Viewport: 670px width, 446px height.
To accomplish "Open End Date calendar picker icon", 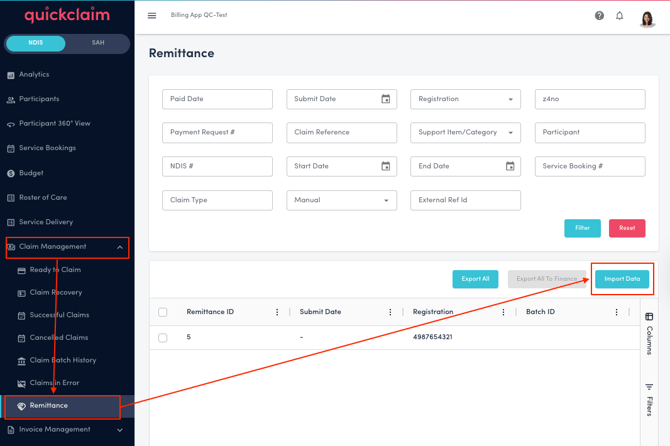I will (x=510, y=166).
